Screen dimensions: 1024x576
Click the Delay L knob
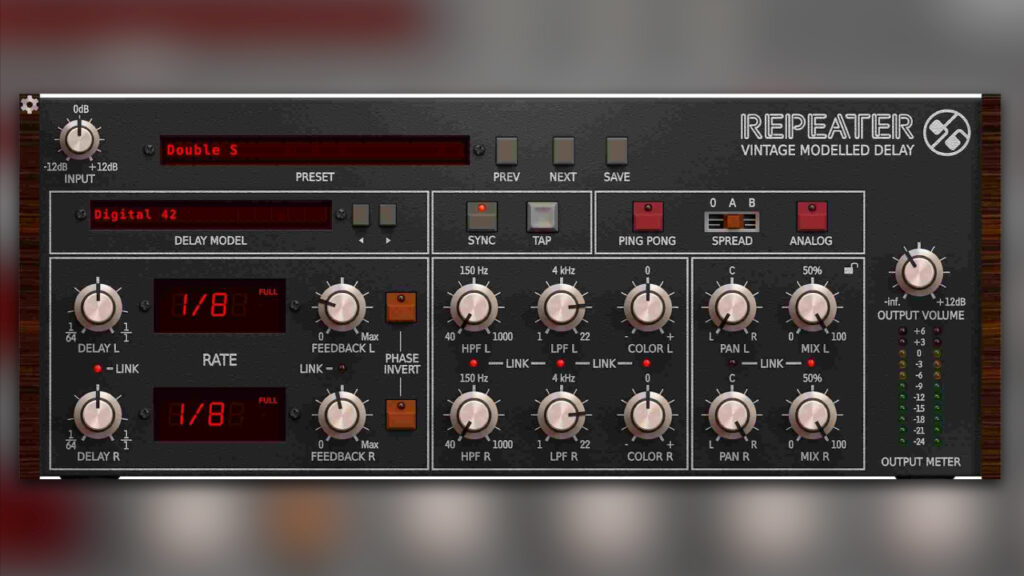98,306
